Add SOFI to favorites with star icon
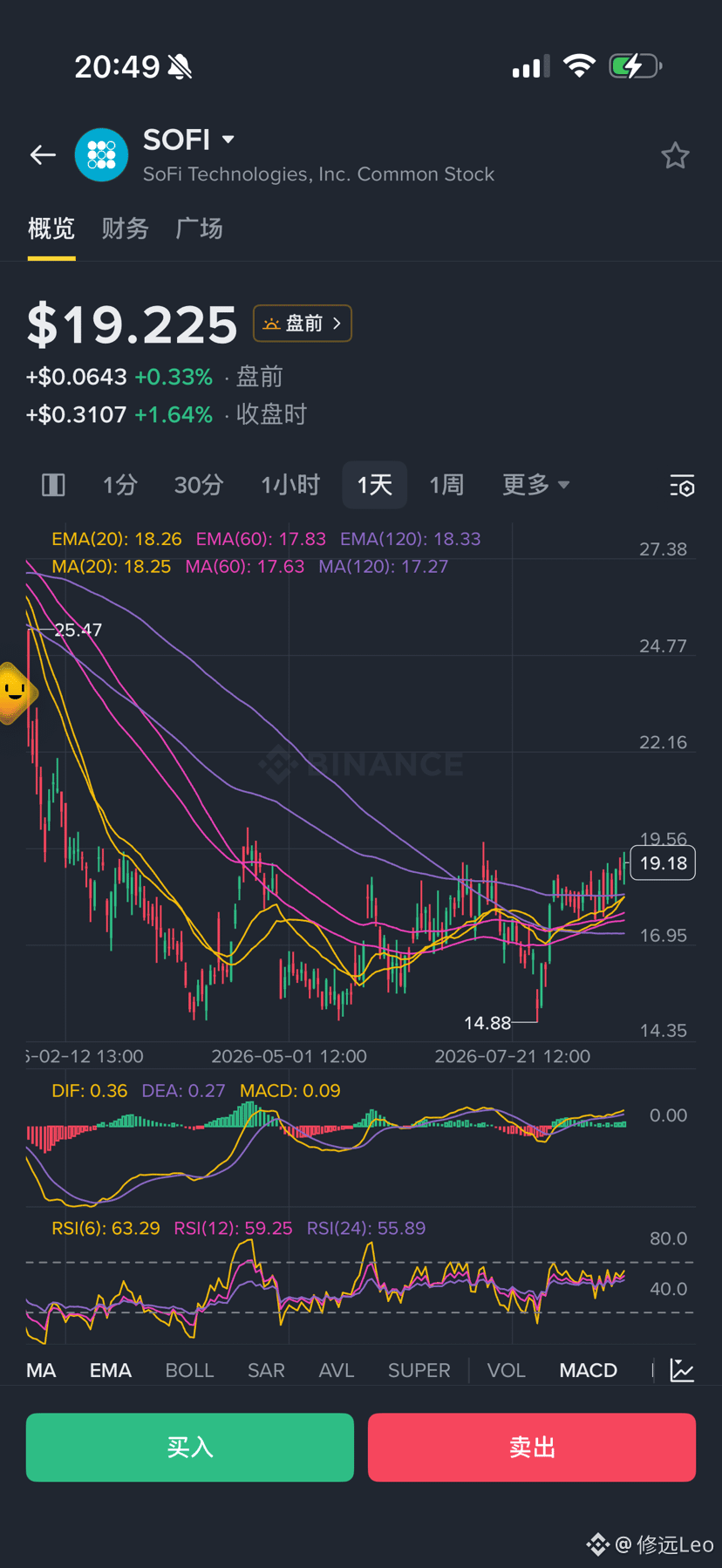This screenshot has height=1568, width=722. pyautogui.click(x=675, y=155)
